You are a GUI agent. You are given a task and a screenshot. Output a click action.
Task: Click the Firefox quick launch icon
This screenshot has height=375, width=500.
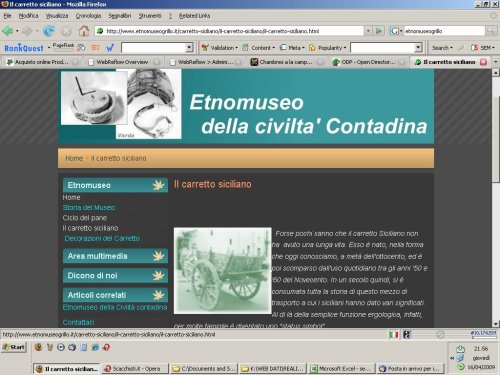pyautogui.click(x=39, y=347)
